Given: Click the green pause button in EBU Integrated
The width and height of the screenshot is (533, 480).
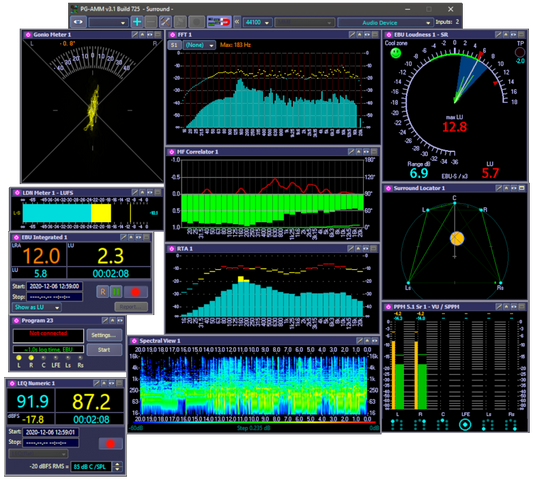Looking at the screenshot, I should coord(116,292).
